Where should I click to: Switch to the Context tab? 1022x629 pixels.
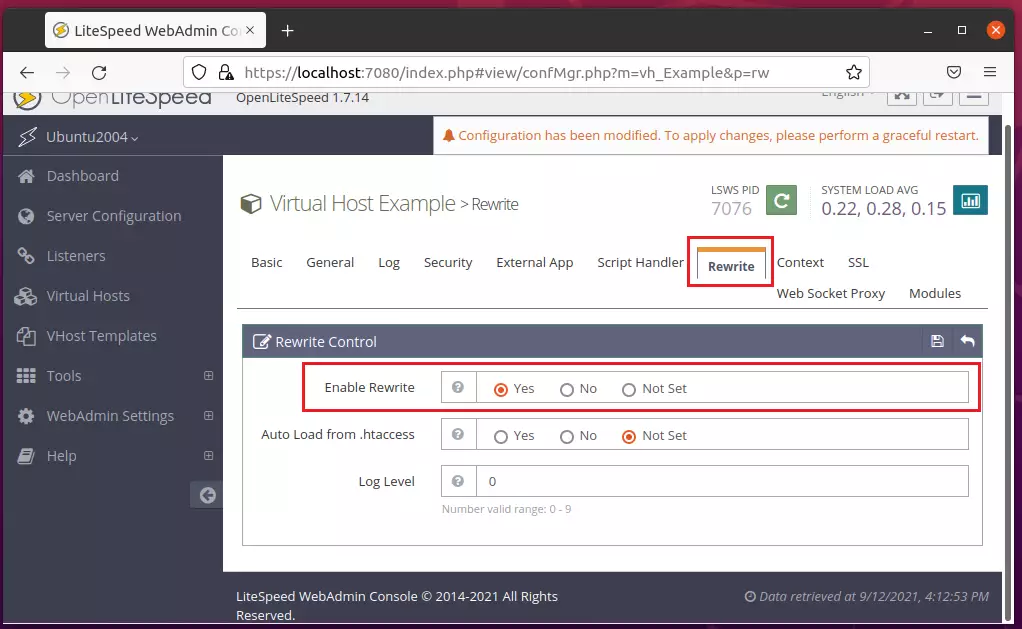[800, 262]
